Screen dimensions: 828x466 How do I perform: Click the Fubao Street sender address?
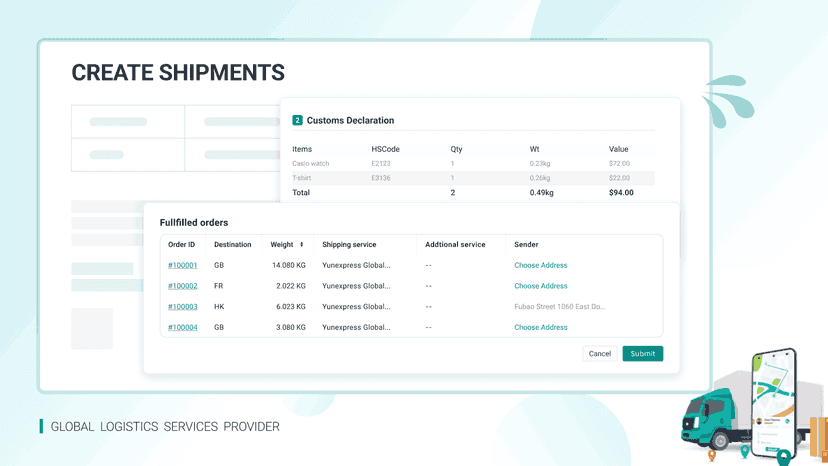click(x=560, y=306)
